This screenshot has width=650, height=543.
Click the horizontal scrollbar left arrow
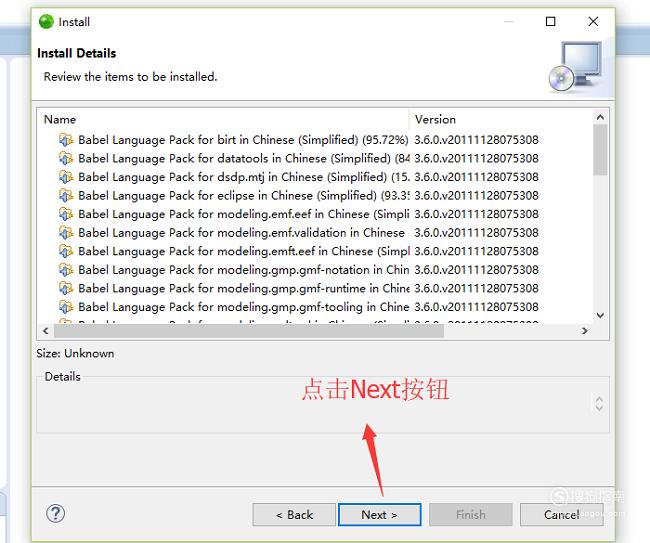(x=46, y=331)
